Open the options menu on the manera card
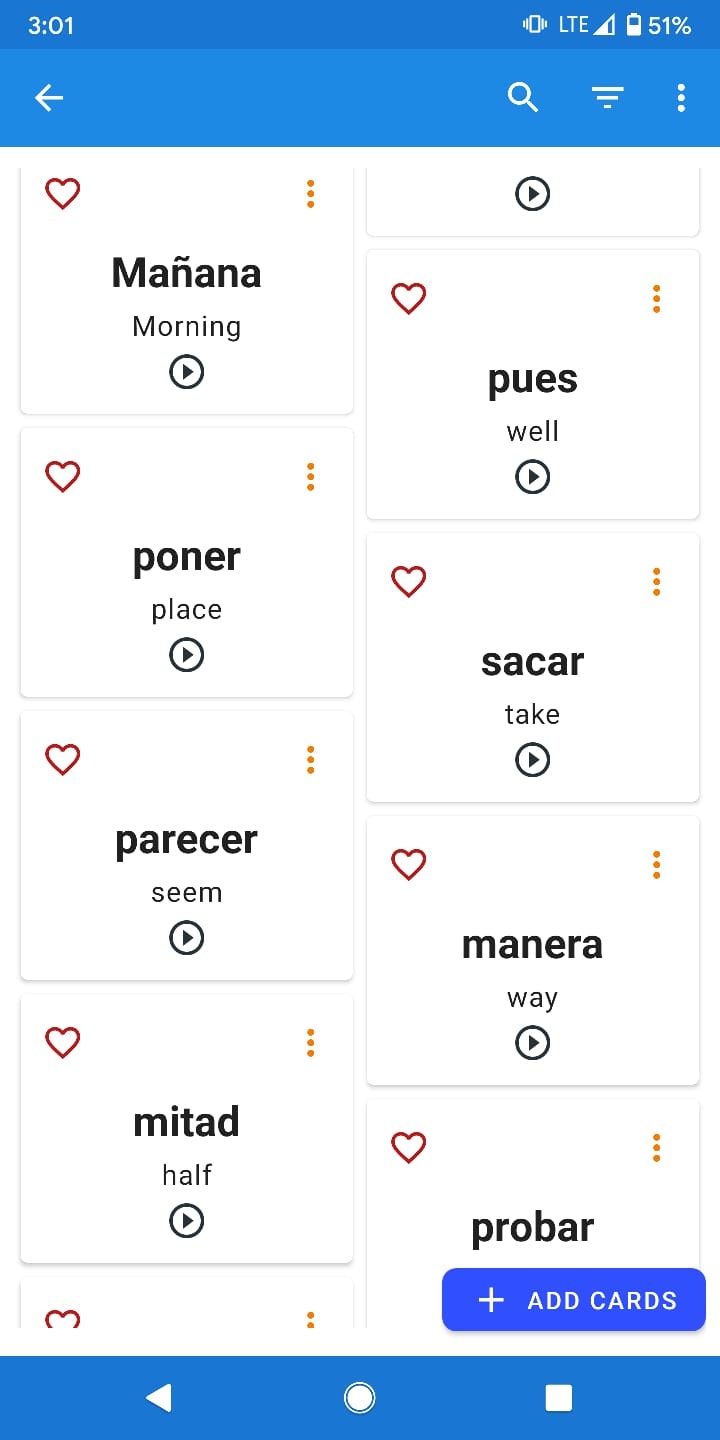 pos(656,864)
